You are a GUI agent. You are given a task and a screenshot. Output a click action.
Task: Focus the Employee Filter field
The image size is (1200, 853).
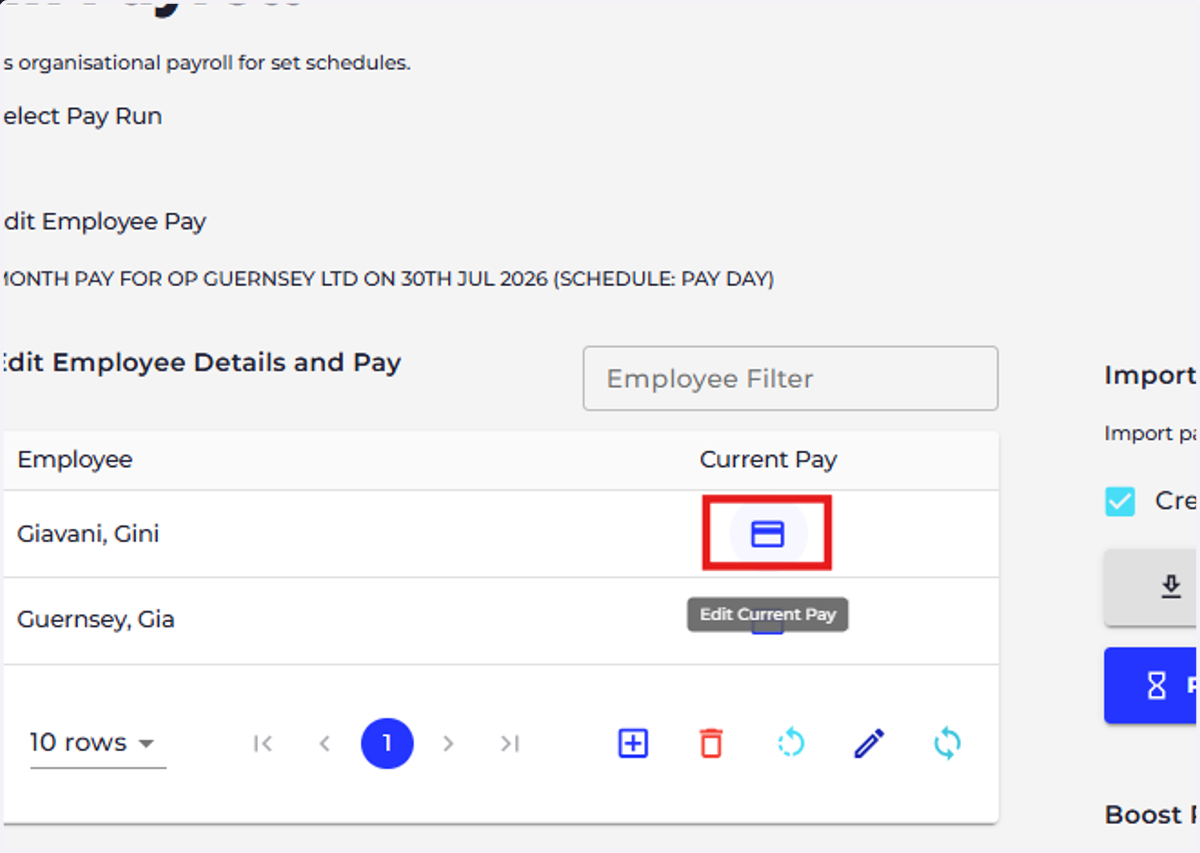point(790,378)
